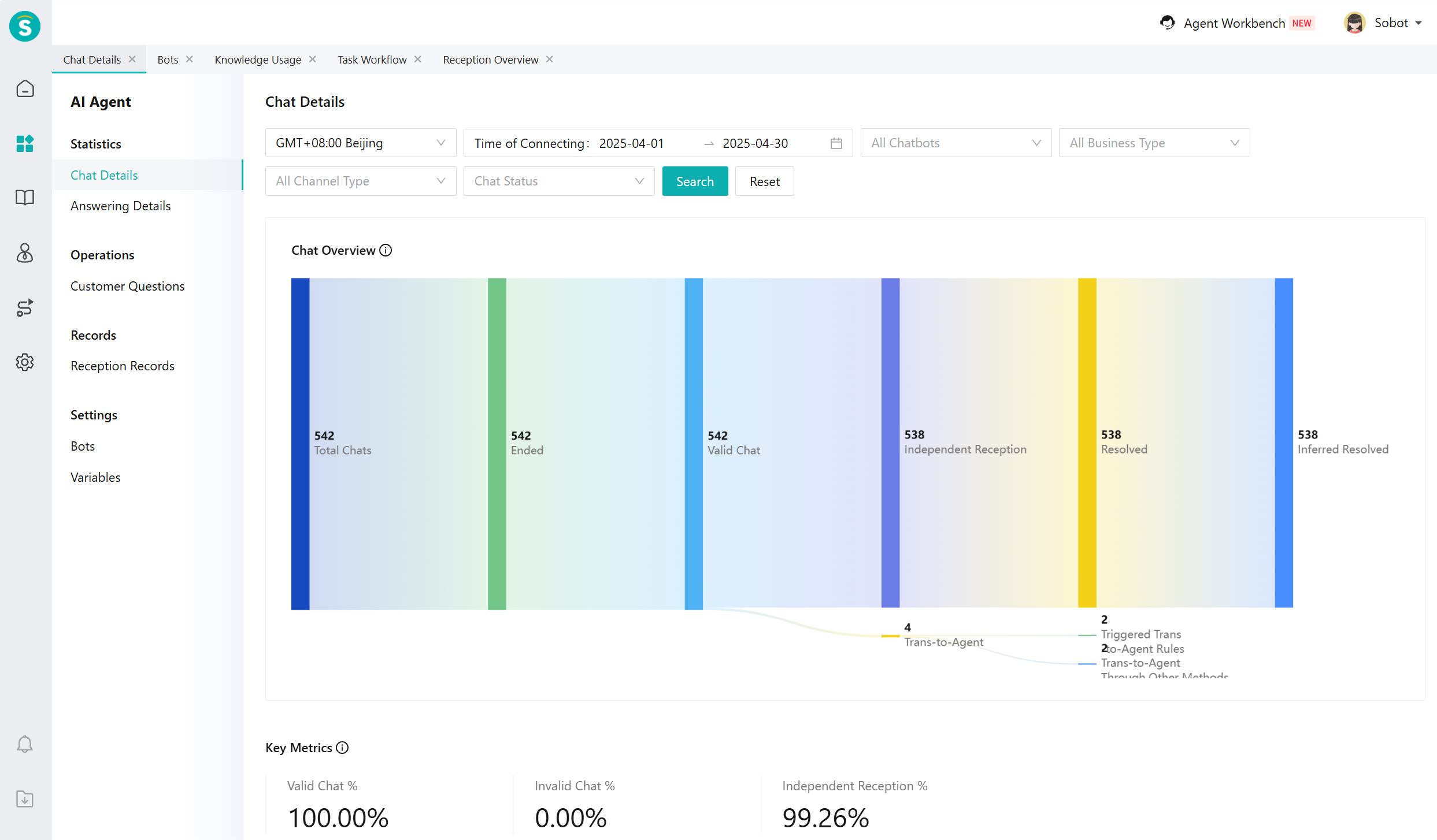Click the info icon next to Key Metrics

click(343, 748)
